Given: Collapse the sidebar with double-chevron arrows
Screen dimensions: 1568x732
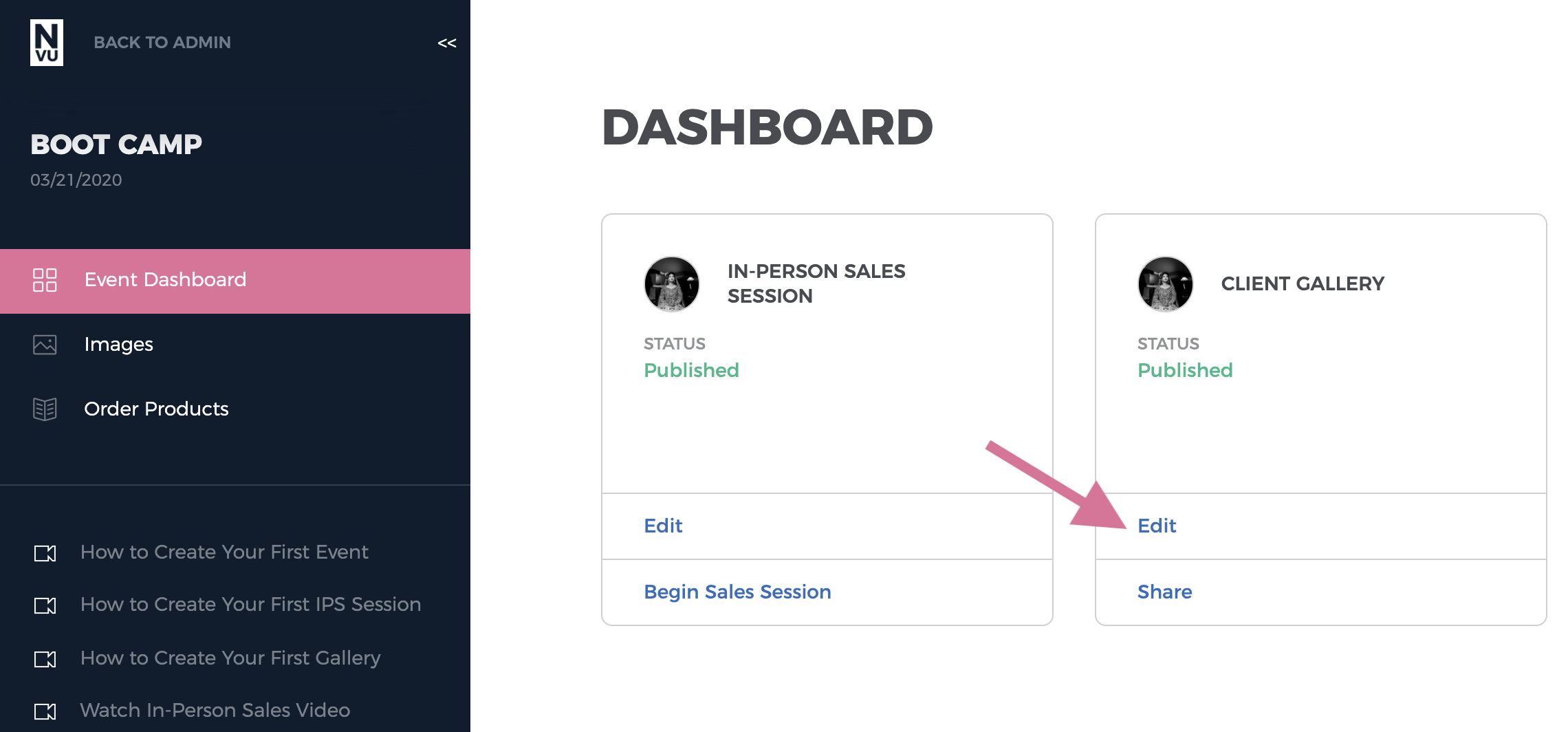Looking at the screenshot, I should click(x=447, y=43).
